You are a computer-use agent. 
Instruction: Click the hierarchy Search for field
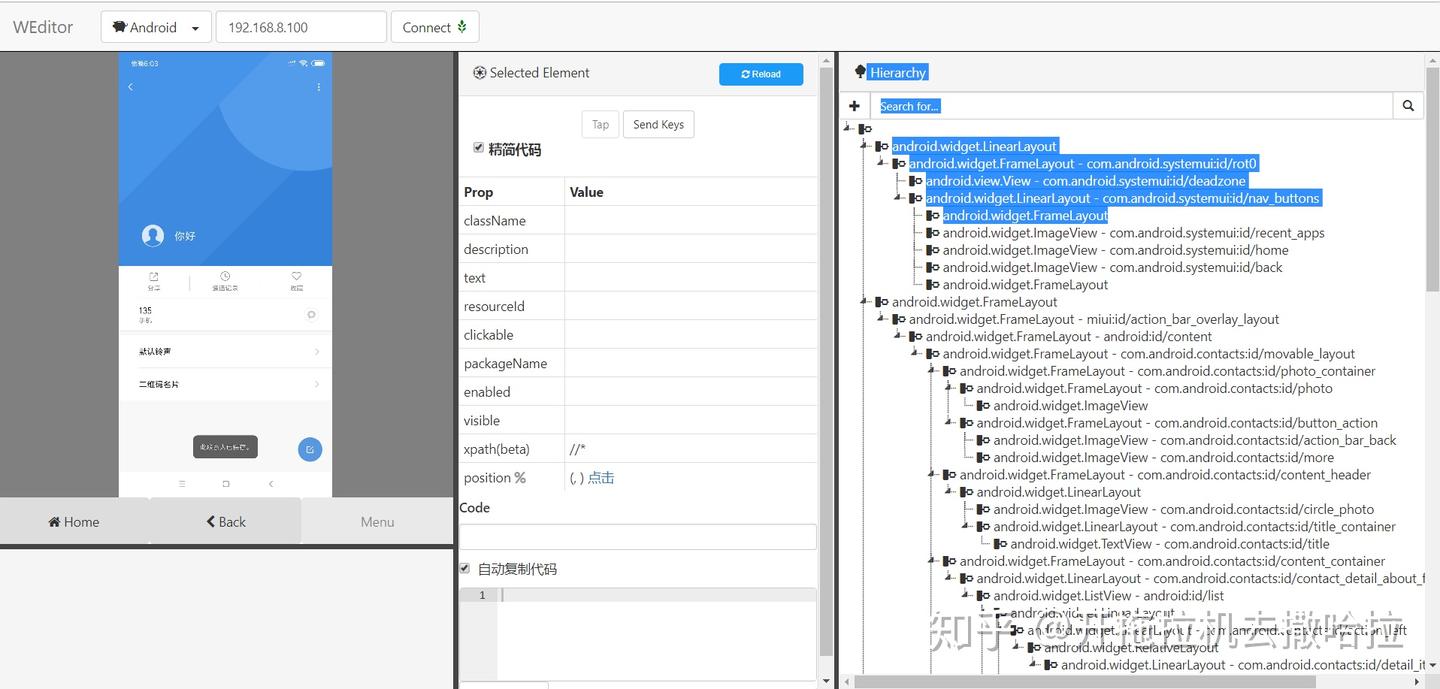click(x=1131, y=106)
